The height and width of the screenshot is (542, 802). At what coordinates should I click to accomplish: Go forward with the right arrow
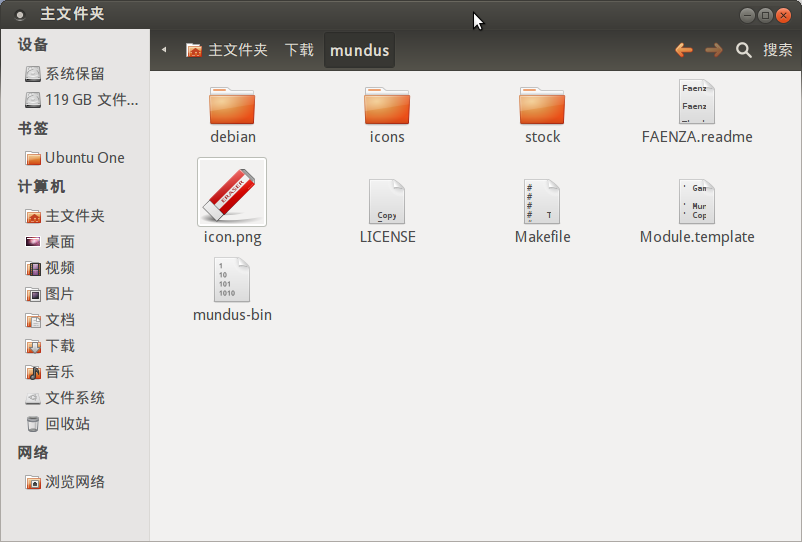tap(714, 50)
